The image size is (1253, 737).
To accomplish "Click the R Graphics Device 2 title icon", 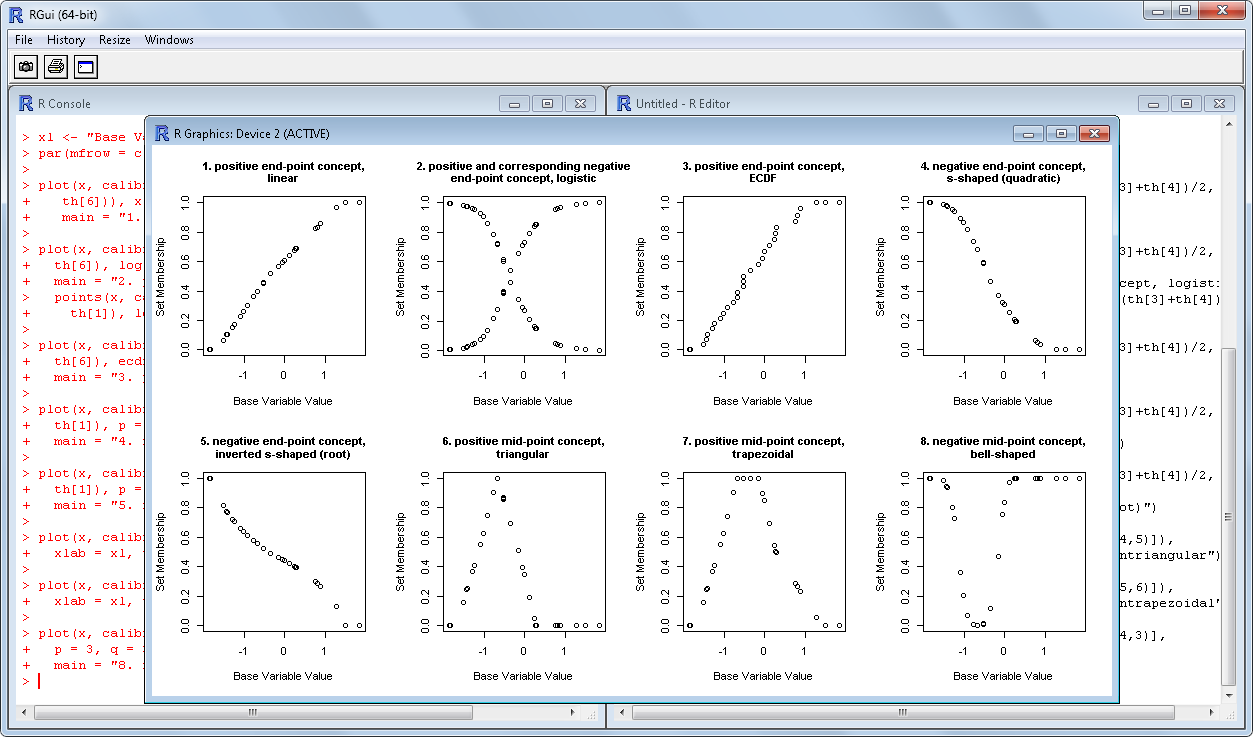I will 161,133.
